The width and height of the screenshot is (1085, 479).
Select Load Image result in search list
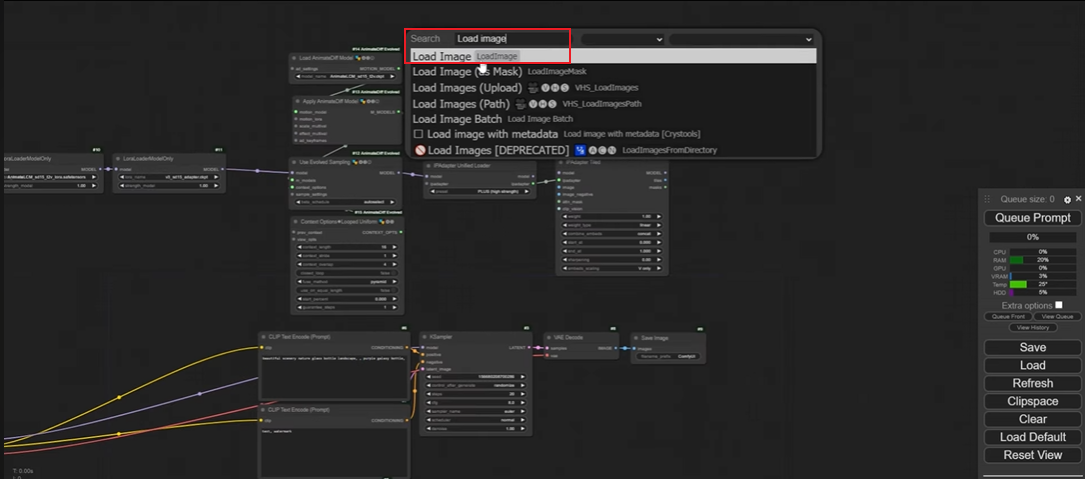[613, 56]
